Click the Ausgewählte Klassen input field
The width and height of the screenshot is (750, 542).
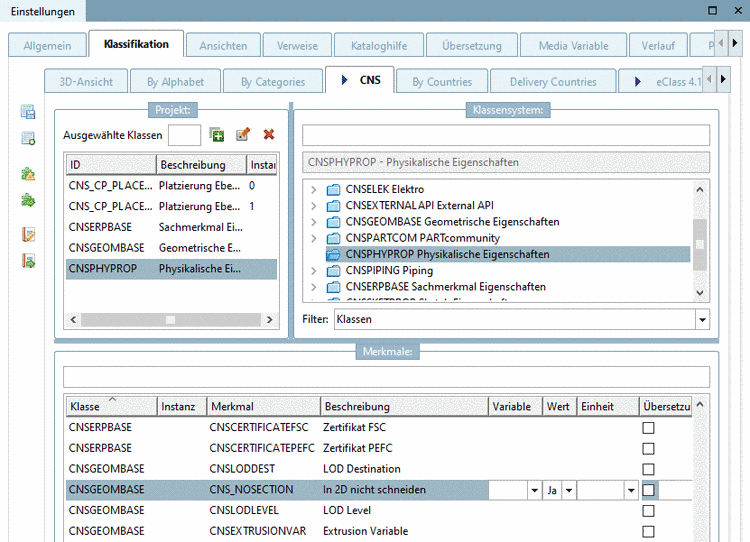185,134
